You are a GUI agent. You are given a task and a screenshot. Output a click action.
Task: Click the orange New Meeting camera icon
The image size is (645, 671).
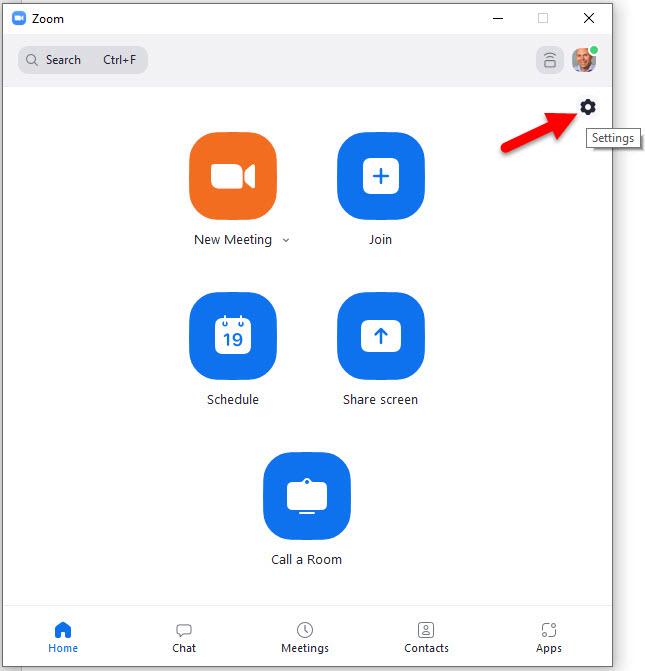232,176
